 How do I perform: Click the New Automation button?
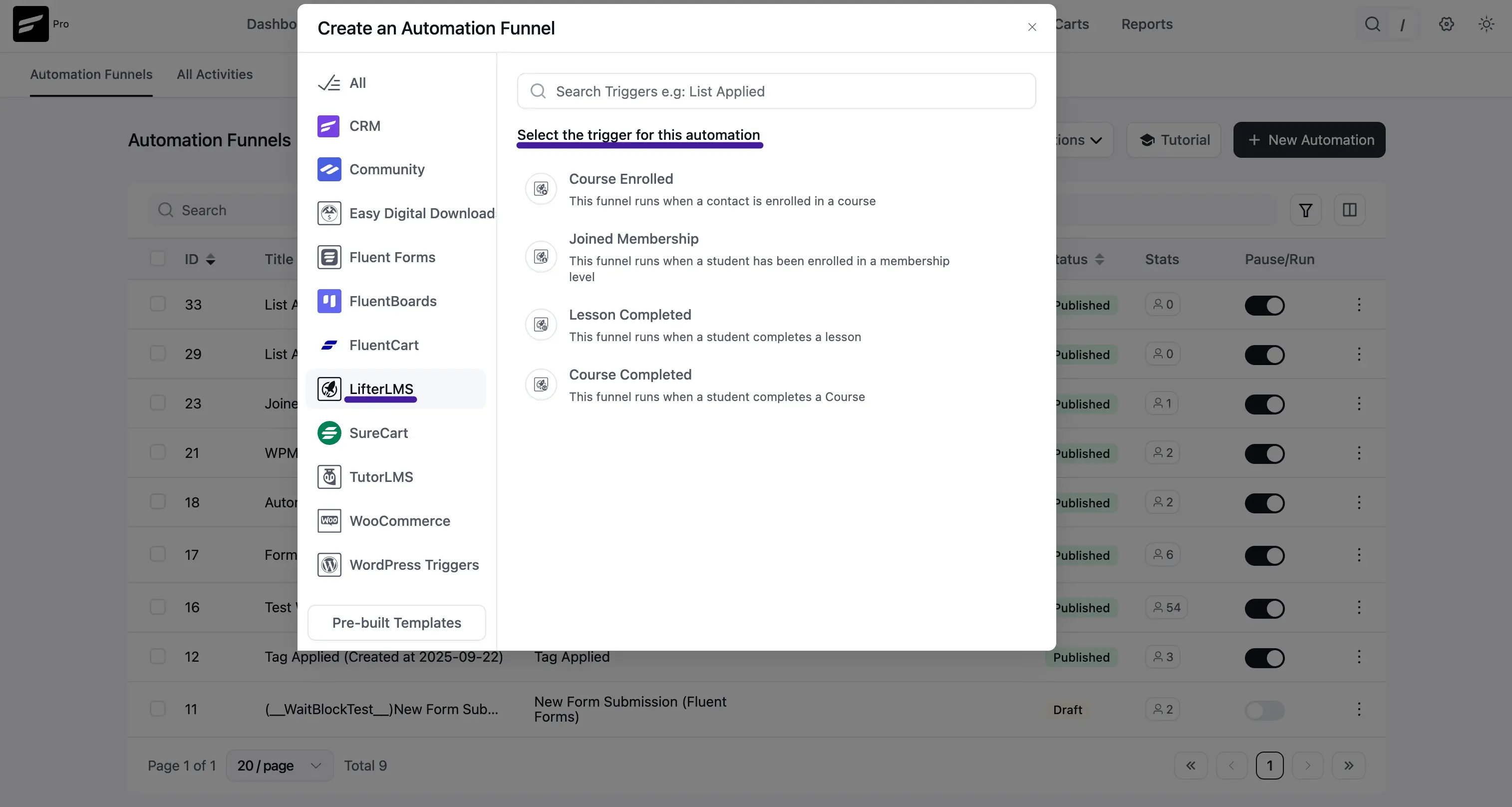tap(1309, 140)
